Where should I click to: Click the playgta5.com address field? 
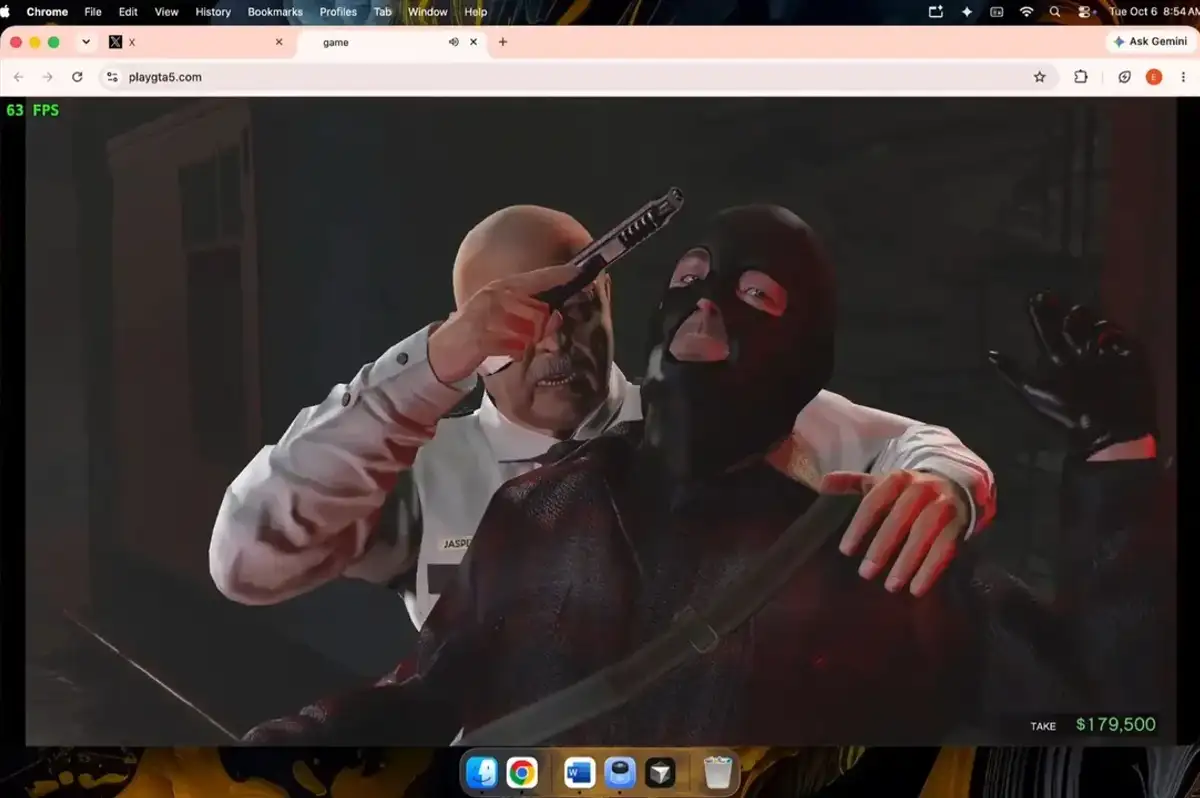[x=578, y=77]
